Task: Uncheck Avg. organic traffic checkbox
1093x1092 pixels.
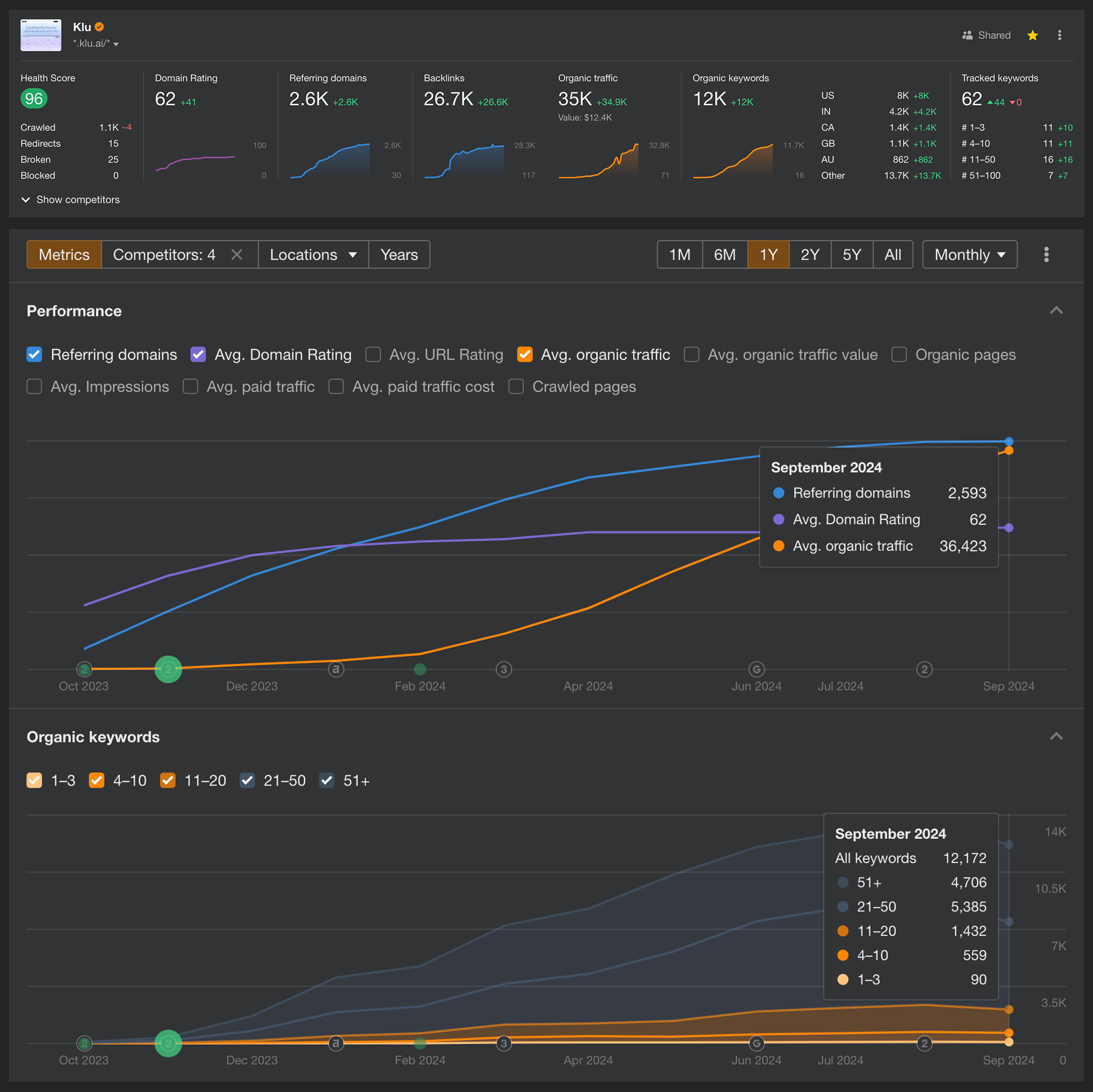Action: pos(525,355)
